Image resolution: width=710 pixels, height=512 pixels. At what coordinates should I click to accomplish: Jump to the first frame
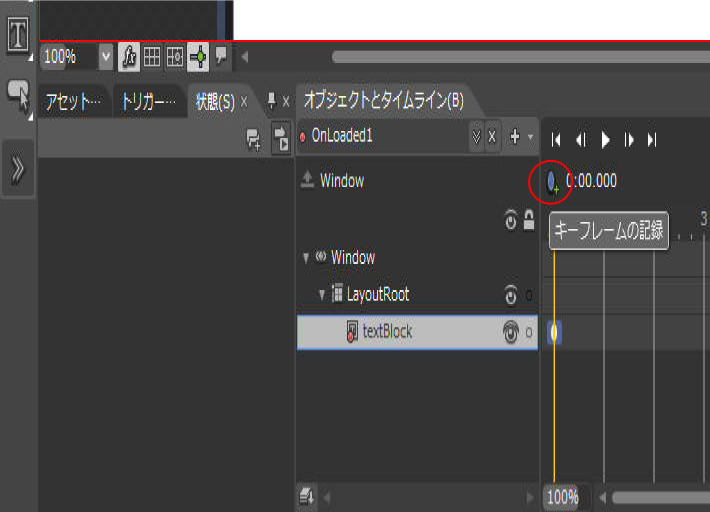click(557, 140)
